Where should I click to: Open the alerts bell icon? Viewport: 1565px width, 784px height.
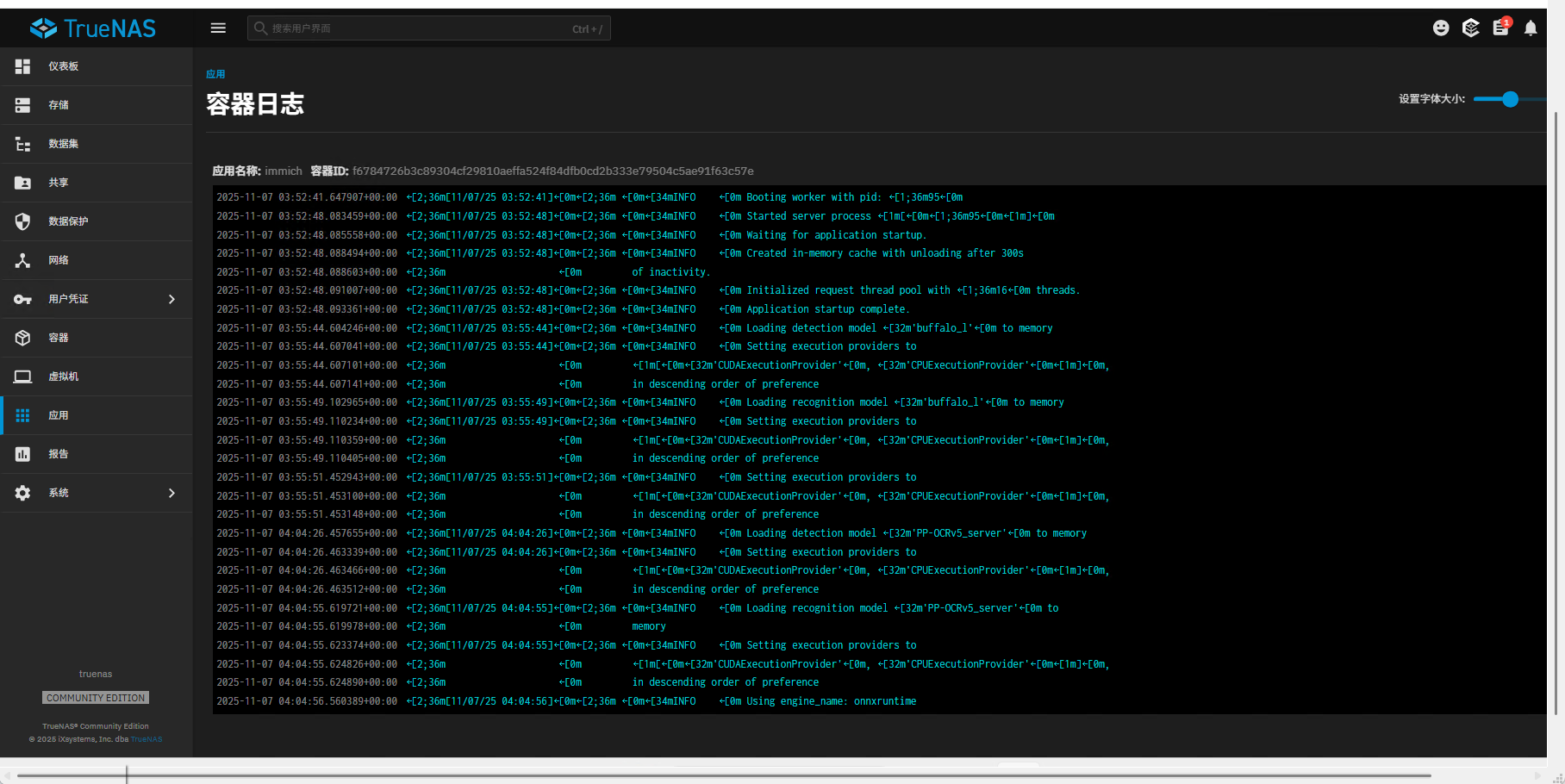tap(1531, 28)
